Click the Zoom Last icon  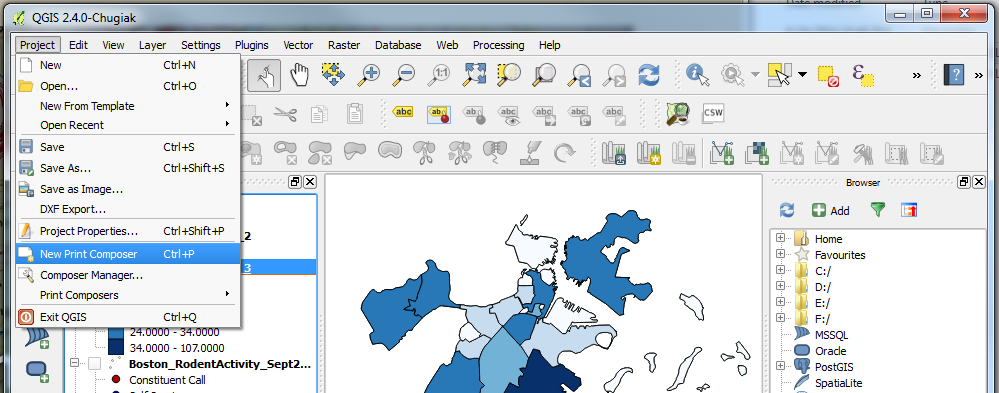click(579, 75)
